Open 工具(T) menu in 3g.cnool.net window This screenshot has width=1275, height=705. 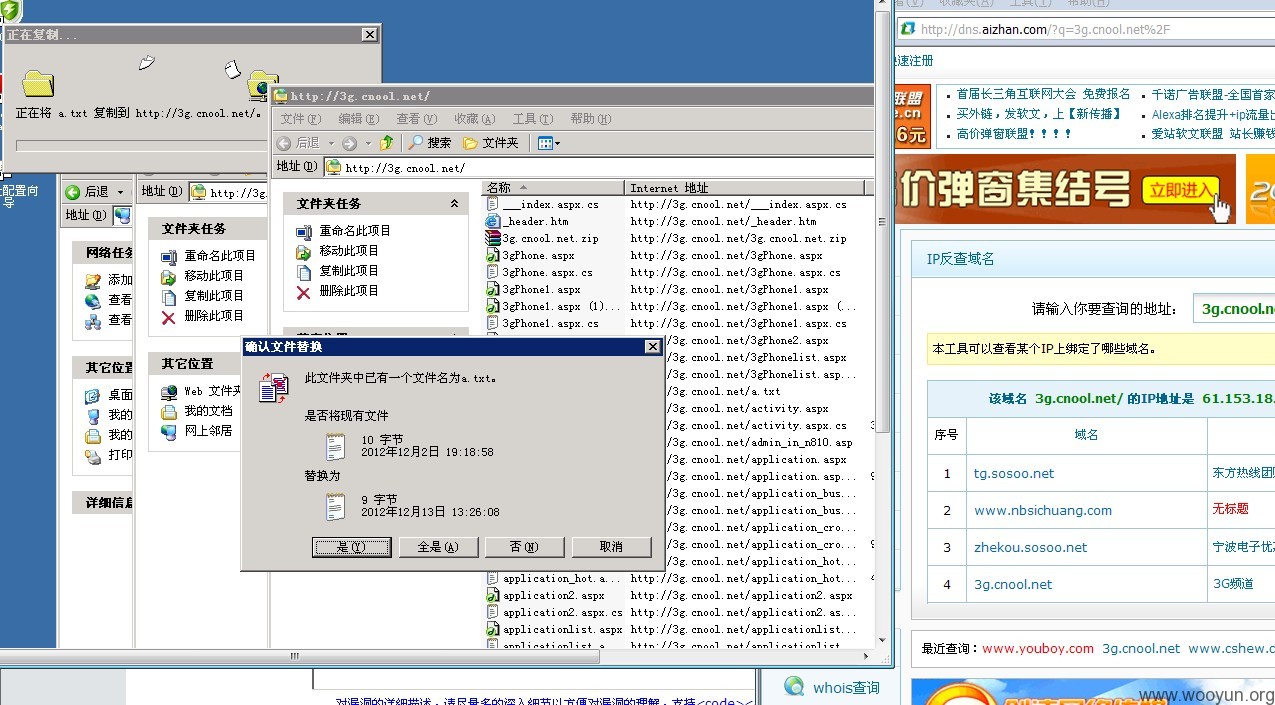tap(532, 119)
